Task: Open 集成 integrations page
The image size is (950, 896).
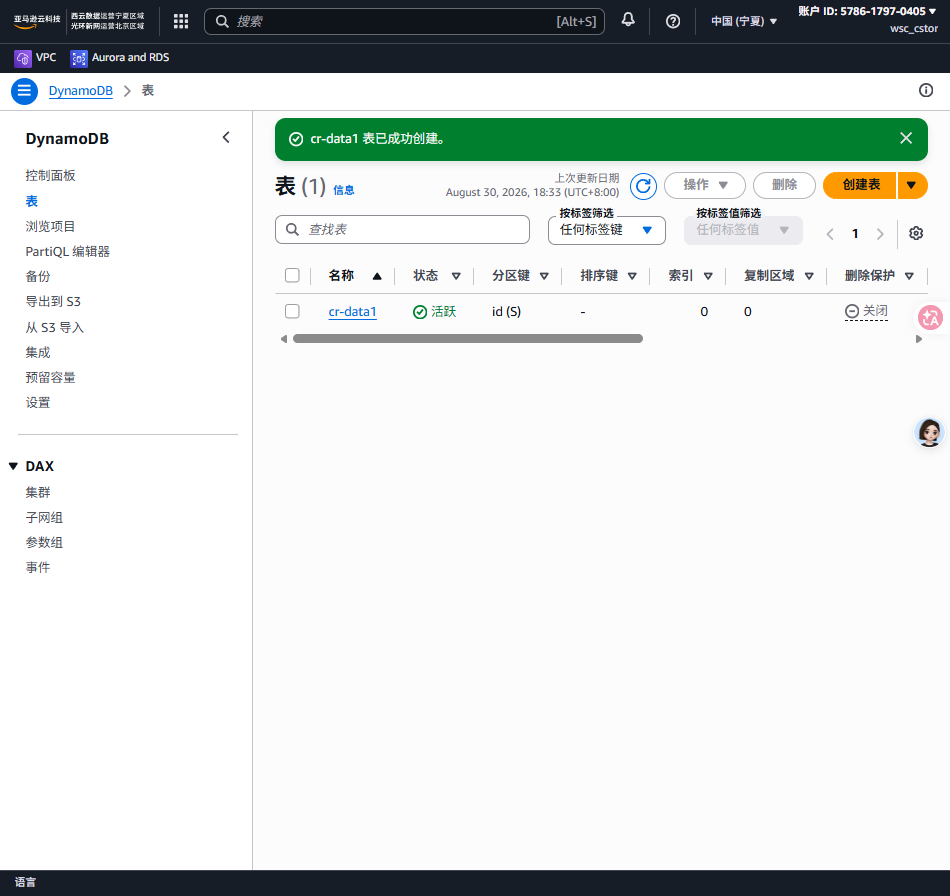Action: tap(38, 353)
